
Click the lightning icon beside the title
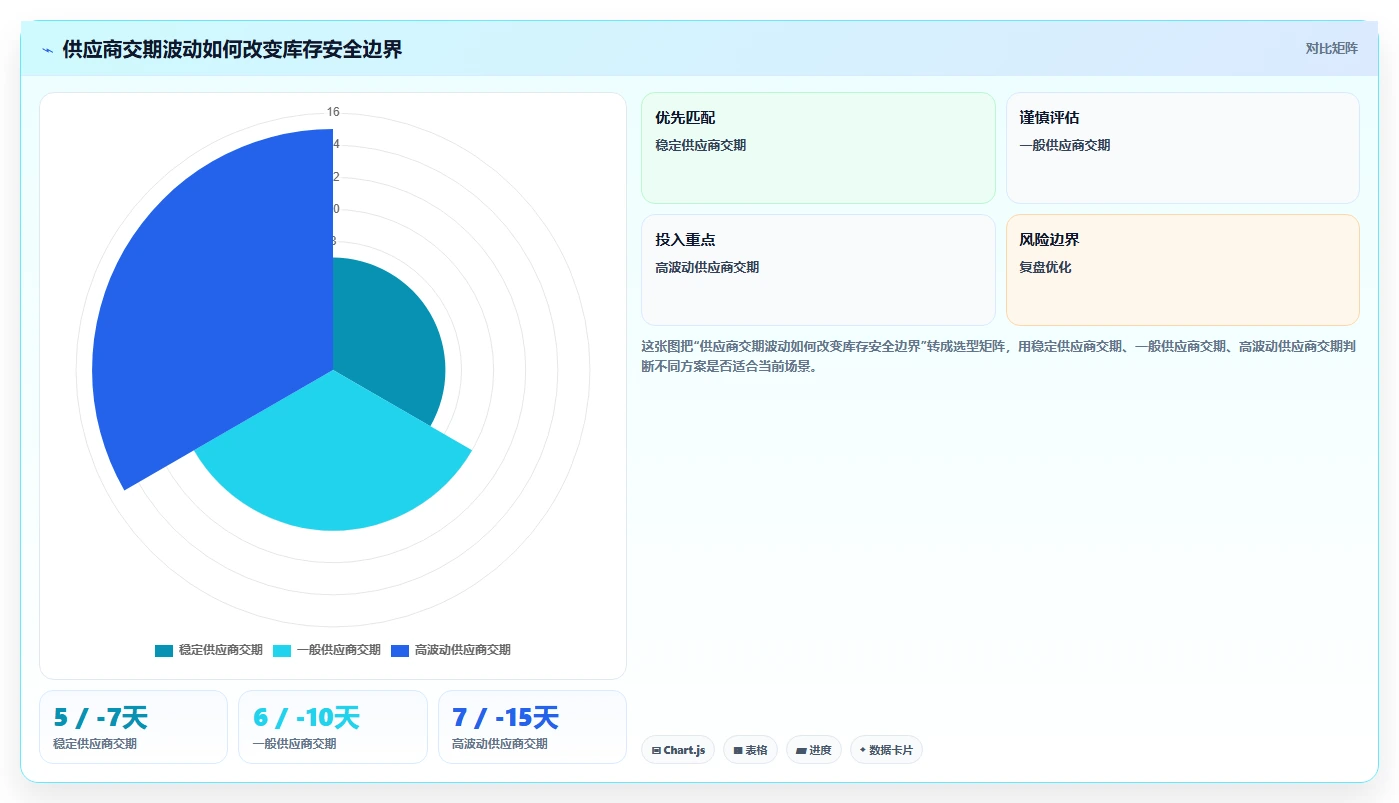tap(48, 50)
